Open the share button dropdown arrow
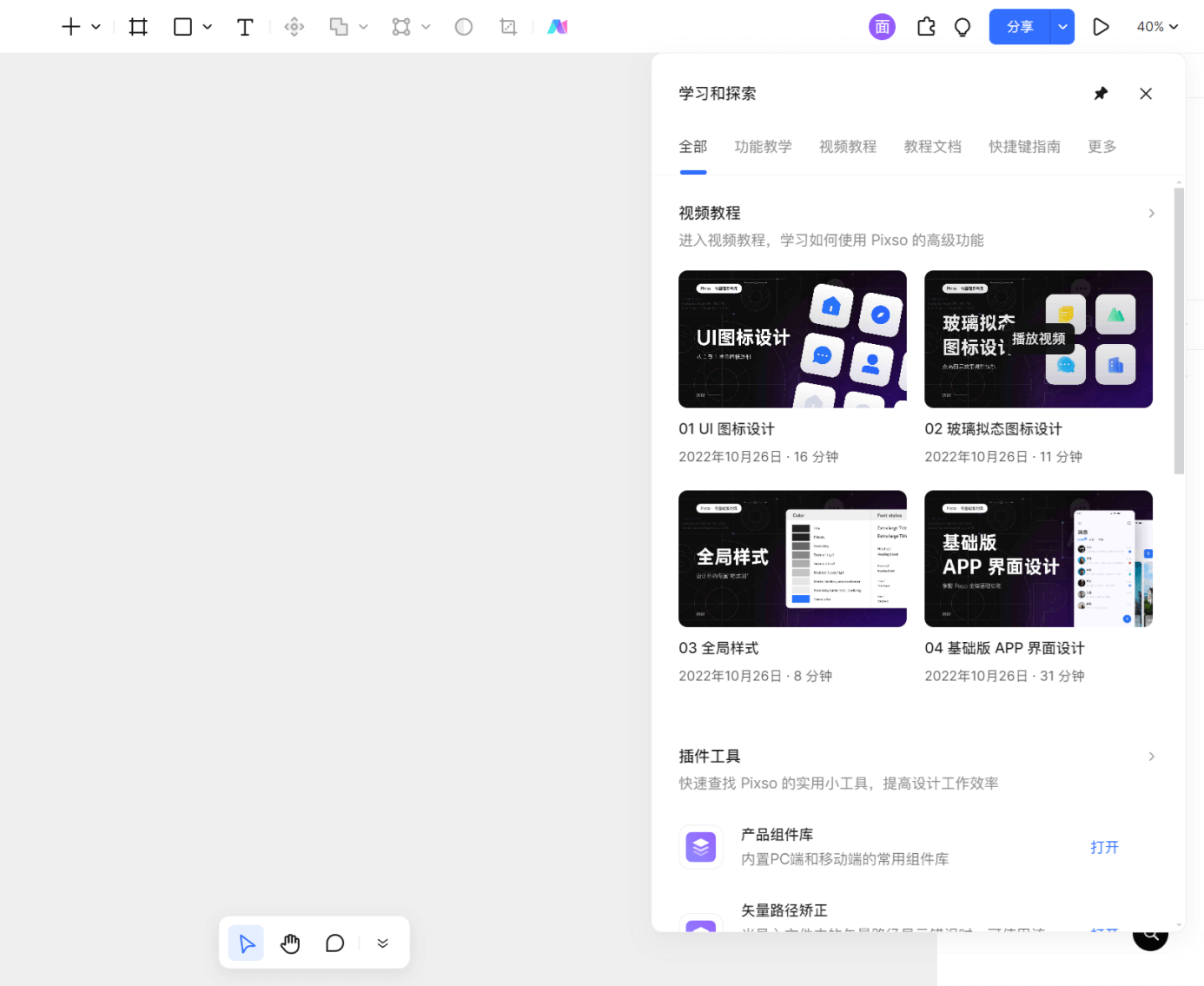This screenshot has height=986, width=1204. pos(1062,27)
